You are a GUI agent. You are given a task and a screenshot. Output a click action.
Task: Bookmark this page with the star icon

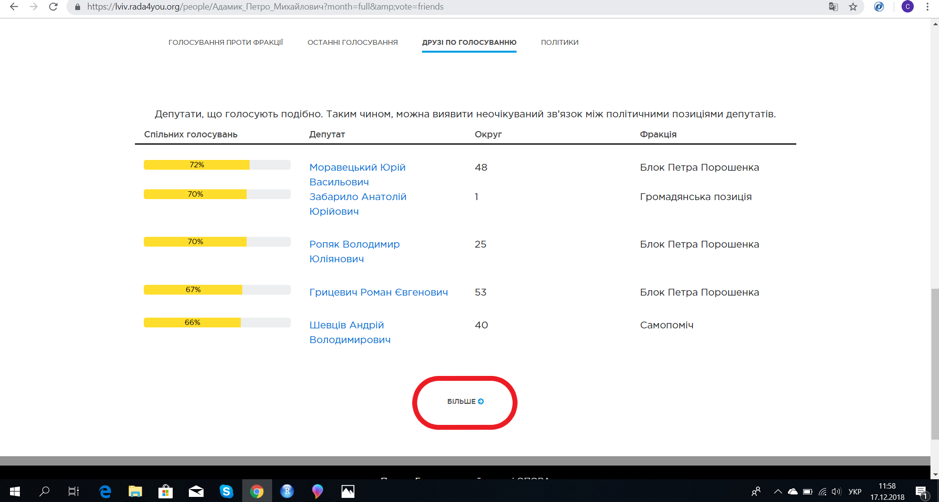point(853,7)
